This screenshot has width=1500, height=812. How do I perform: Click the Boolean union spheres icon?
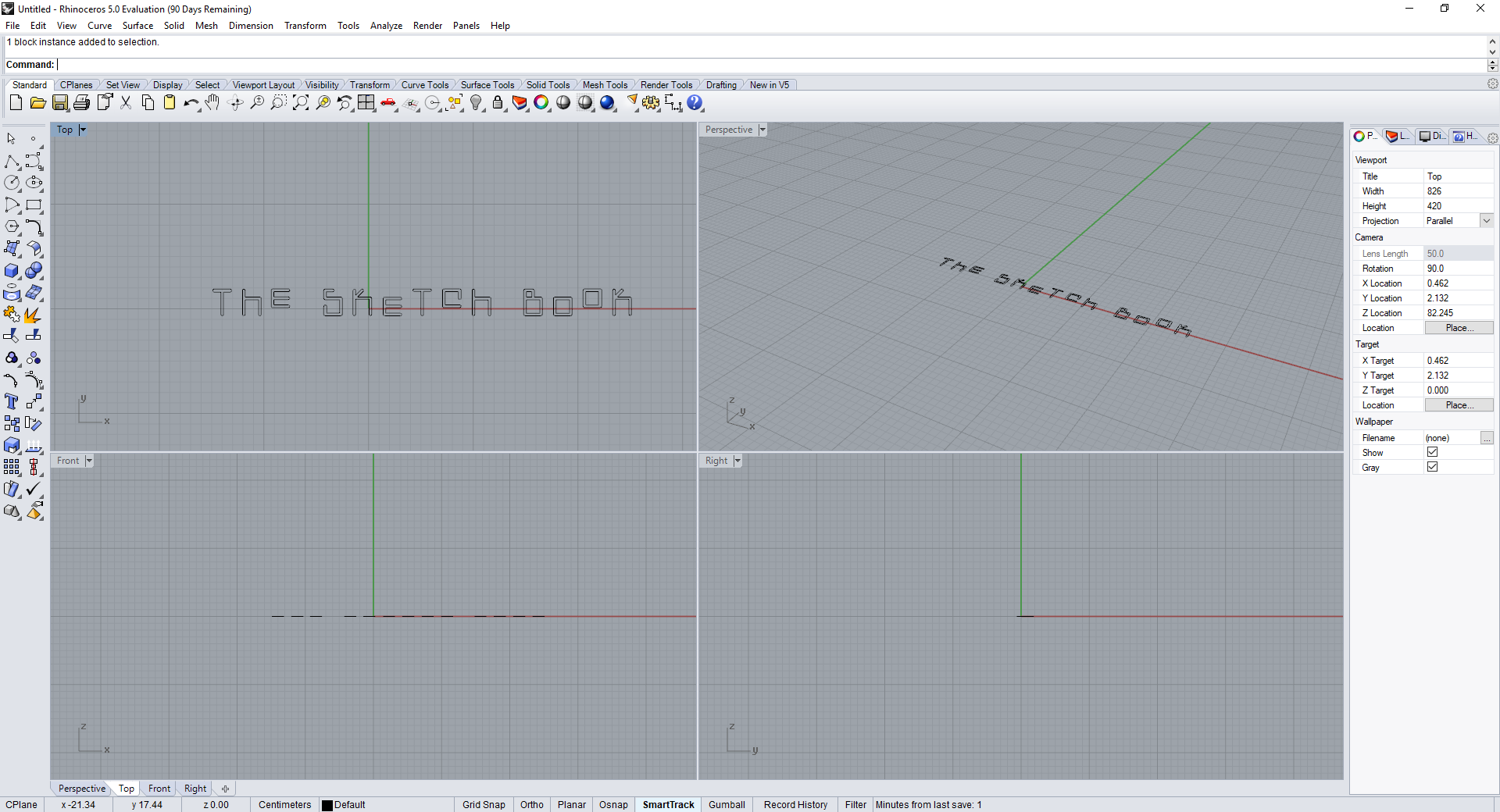tap(34, 270)
